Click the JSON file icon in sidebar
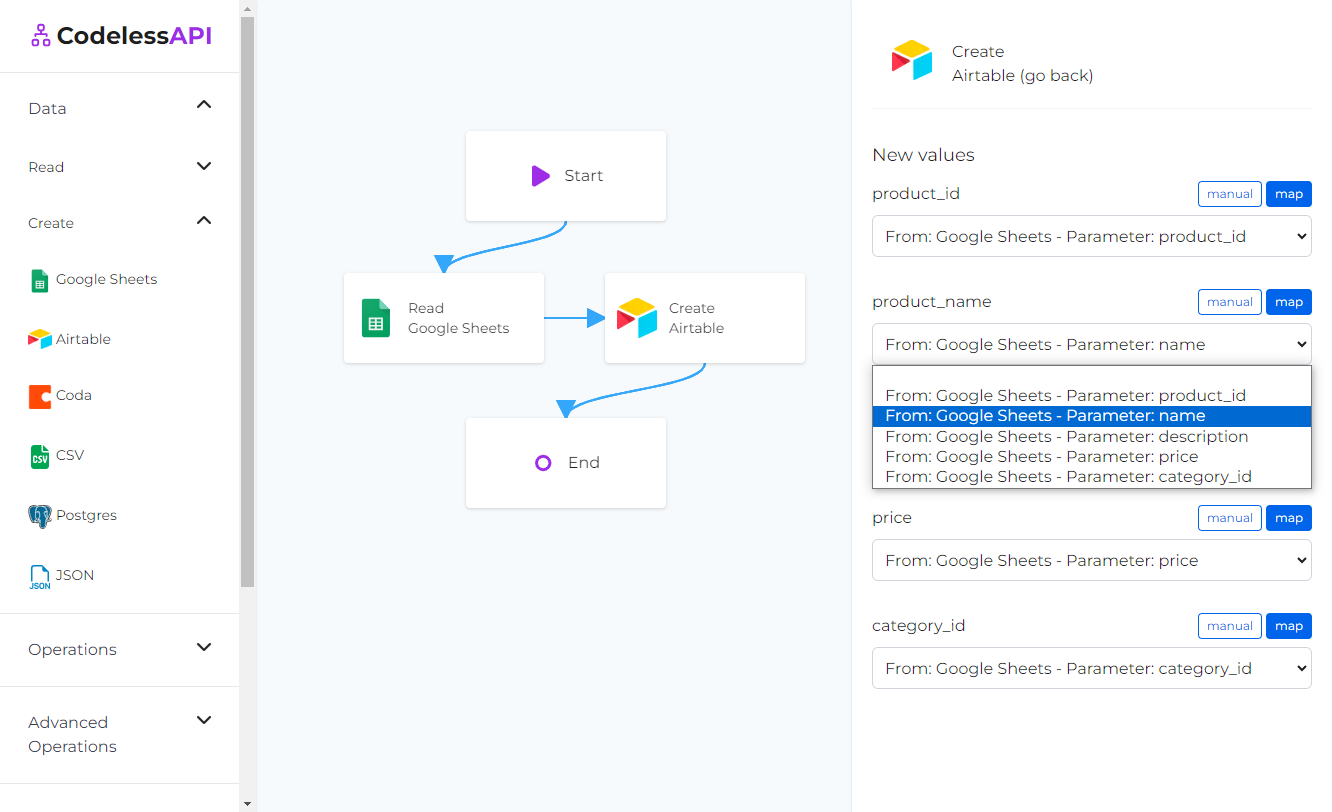This screenshot has height=812, width=1332. (x=39, y=576)
